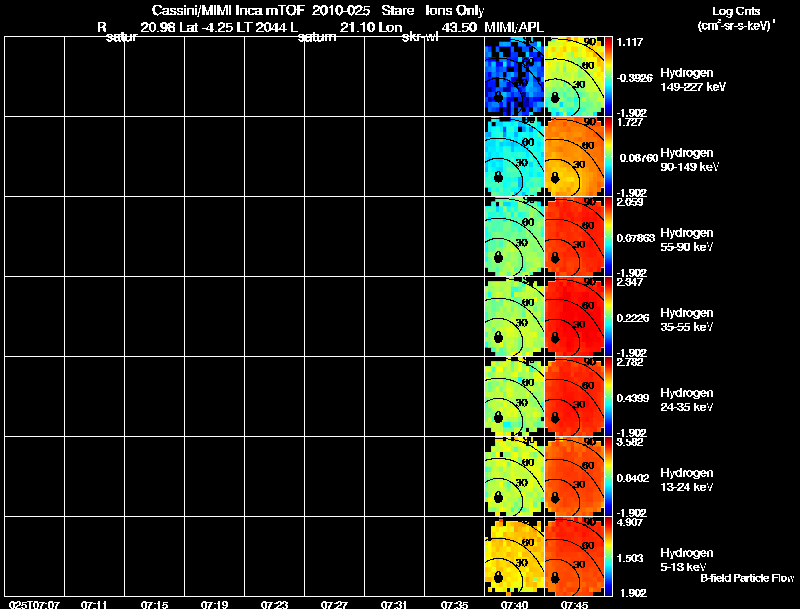The image size is (800, 609).
Task: Click the 07:40 image for Hydrogen 149-227 keV
Action: click(514, 77)
